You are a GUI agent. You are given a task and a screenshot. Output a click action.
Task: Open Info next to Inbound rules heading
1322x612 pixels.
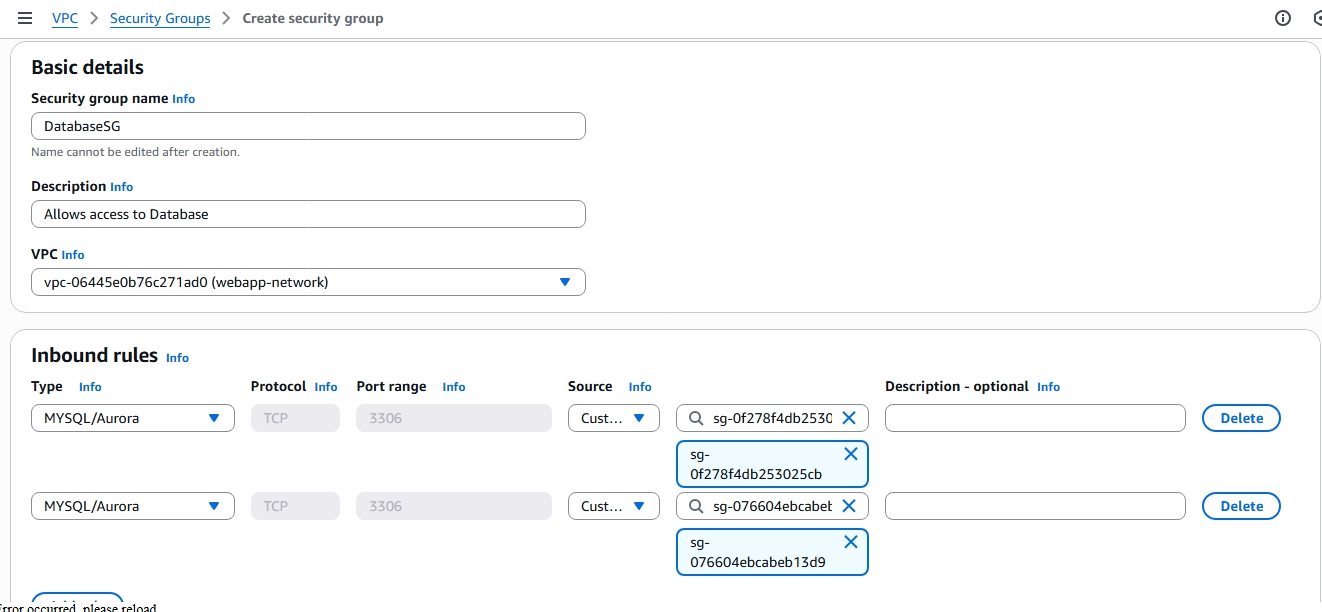(177, 357)
